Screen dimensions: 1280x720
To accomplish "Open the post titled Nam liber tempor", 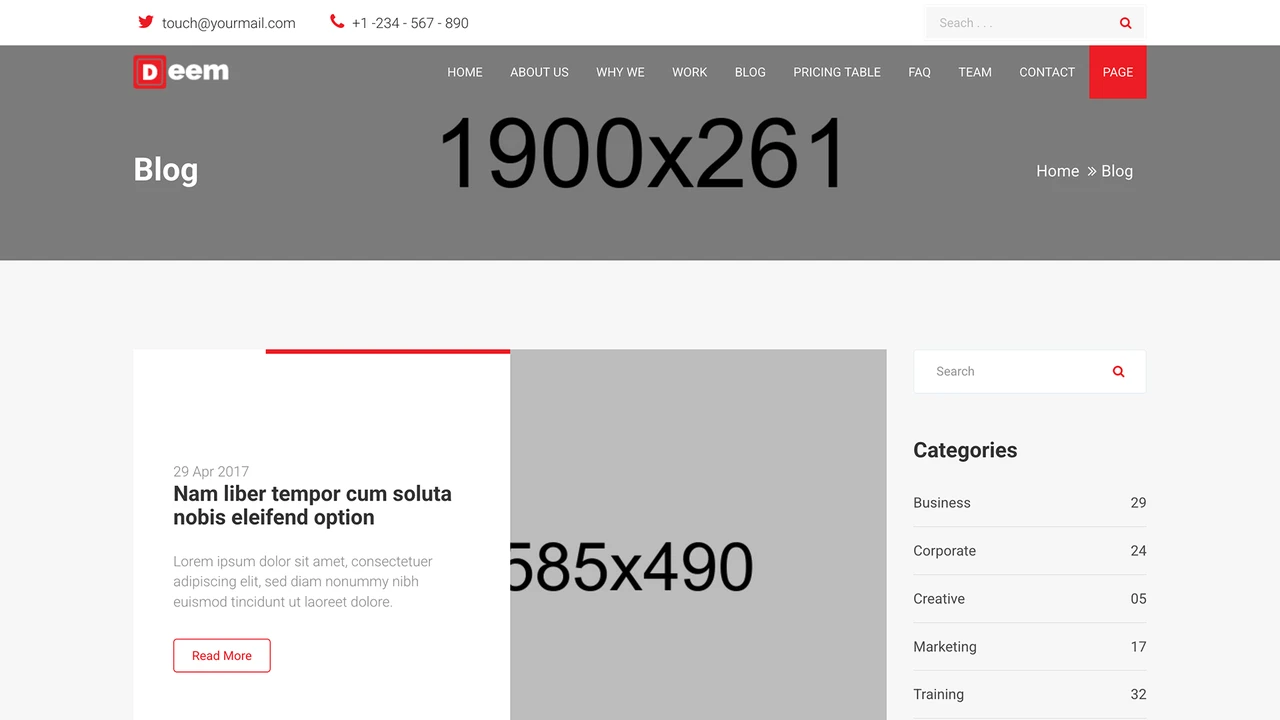I will coord(312,505).
